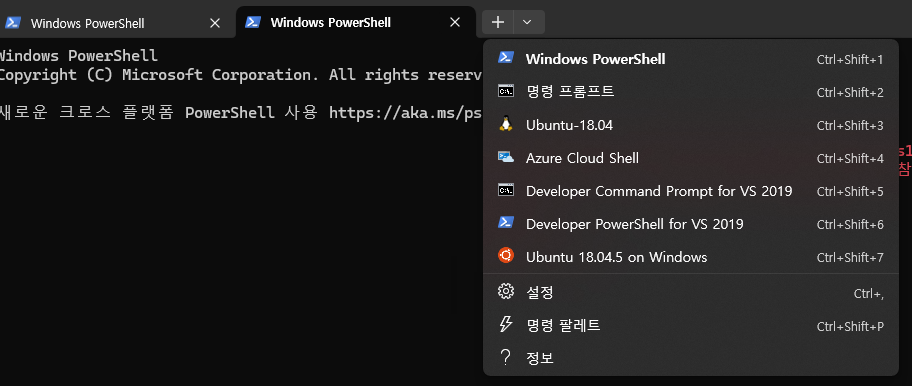Click the Azure Cloud Shell icon
This screenshot has height=386, width=912.
[x=505, y=157]
